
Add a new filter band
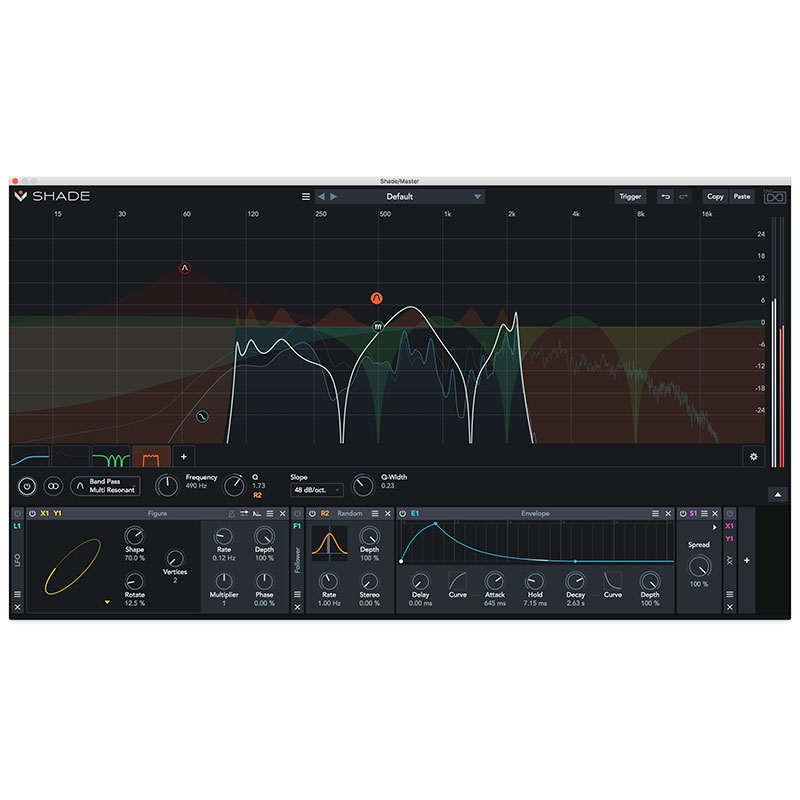(x=184, y=457)
